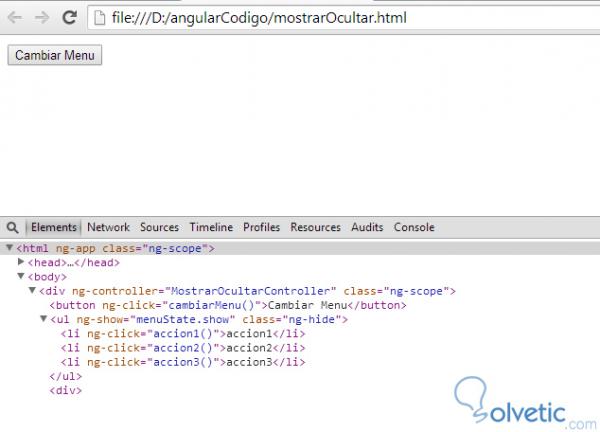Click the "cambiarMenu()" attribute value
600x432 pixels.
click(210, 305)
